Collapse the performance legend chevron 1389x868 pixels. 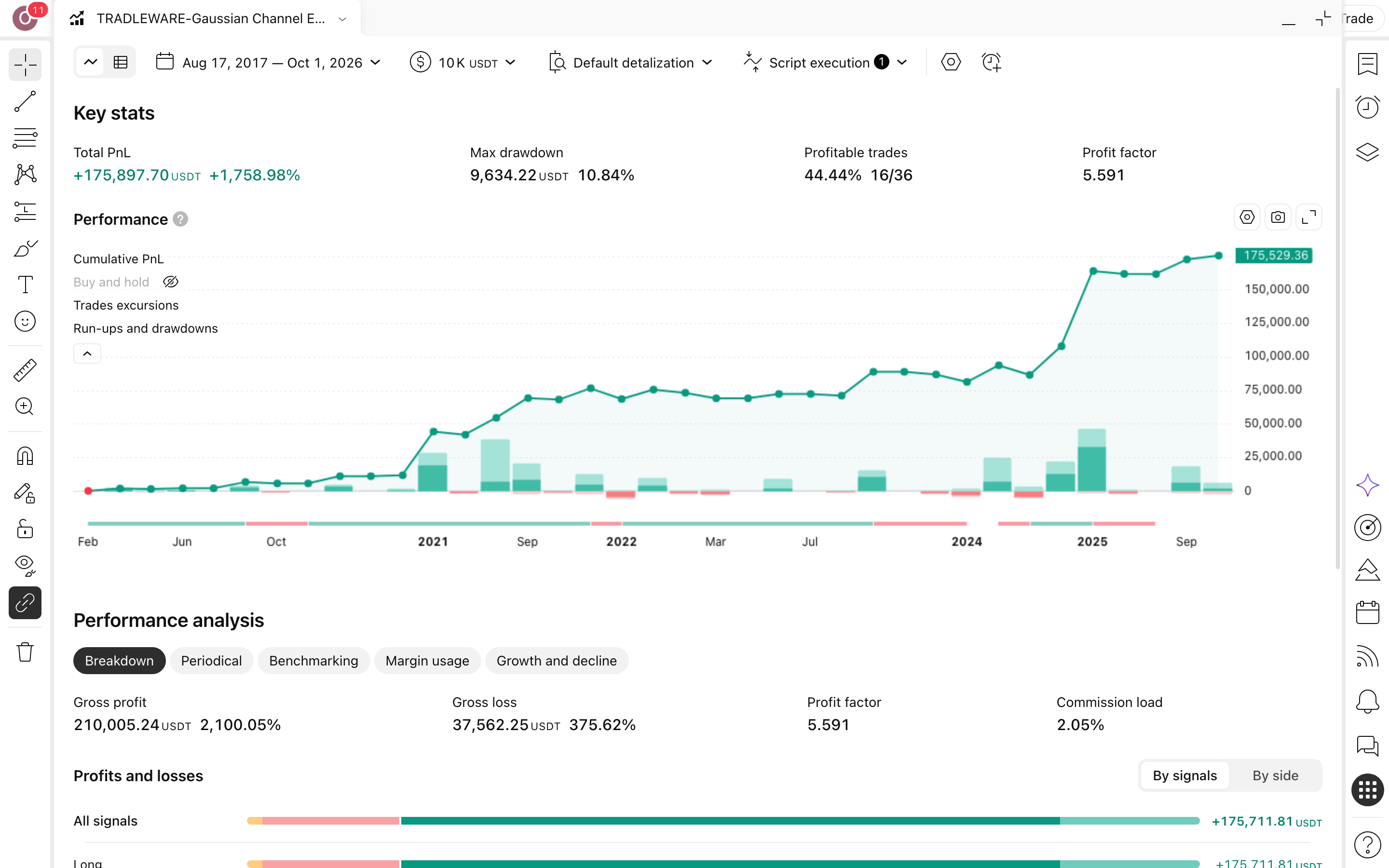pyautogui.click(x=87, y=353)
